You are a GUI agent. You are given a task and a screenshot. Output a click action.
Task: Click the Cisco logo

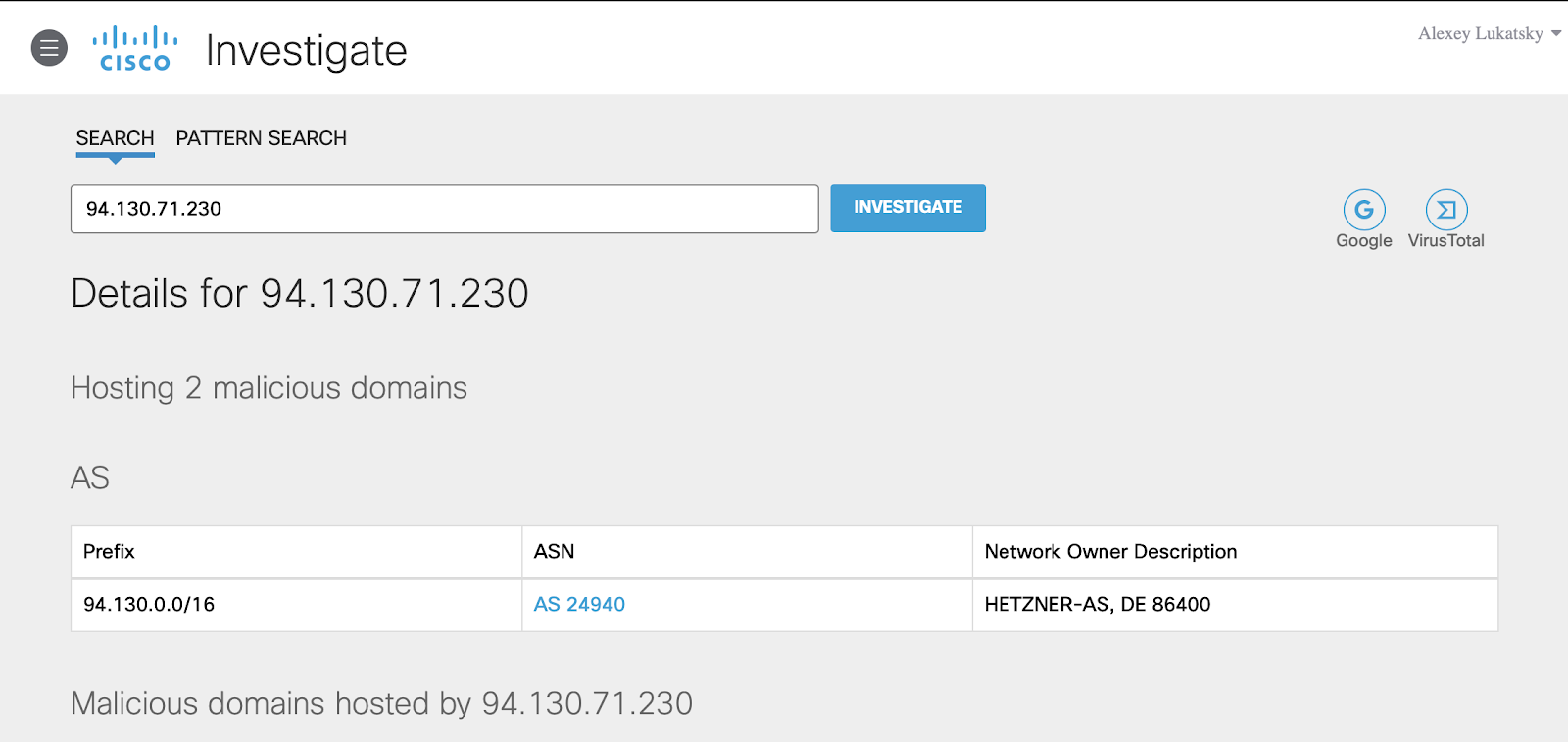(135, 49)
